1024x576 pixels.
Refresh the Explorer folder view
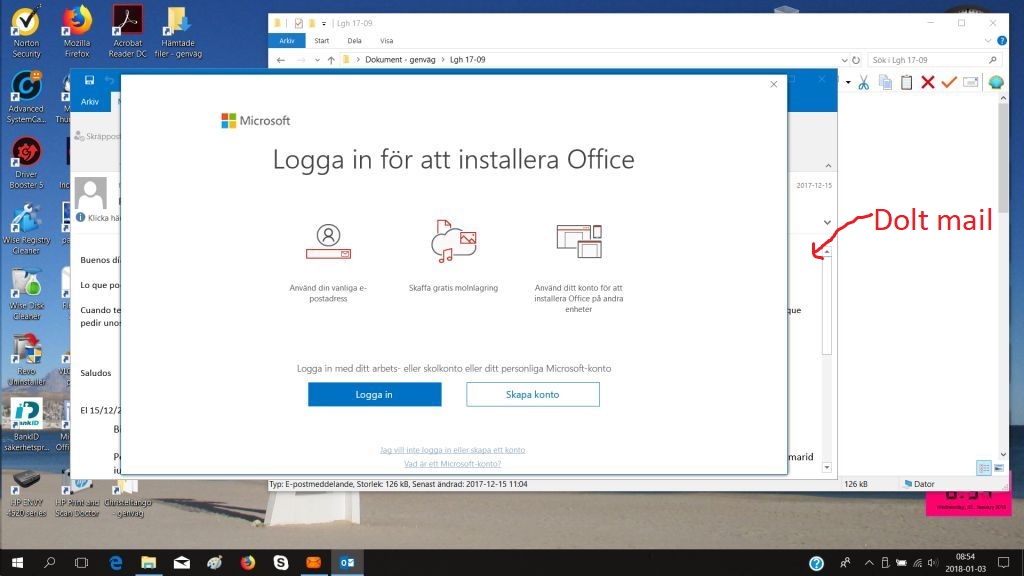point(856,60)
